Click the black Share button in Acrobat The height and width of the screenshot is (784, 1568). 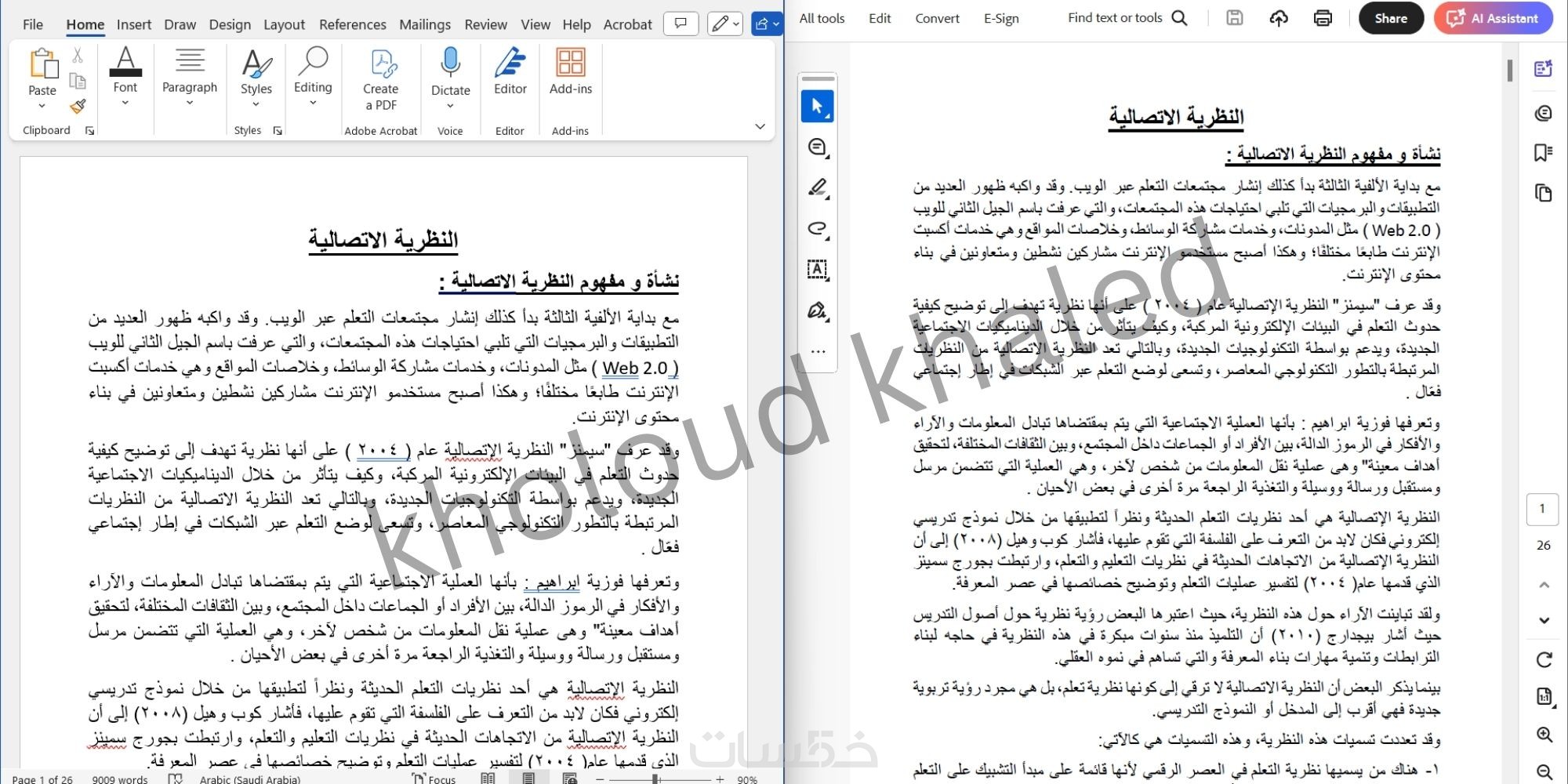(1391, 18)
